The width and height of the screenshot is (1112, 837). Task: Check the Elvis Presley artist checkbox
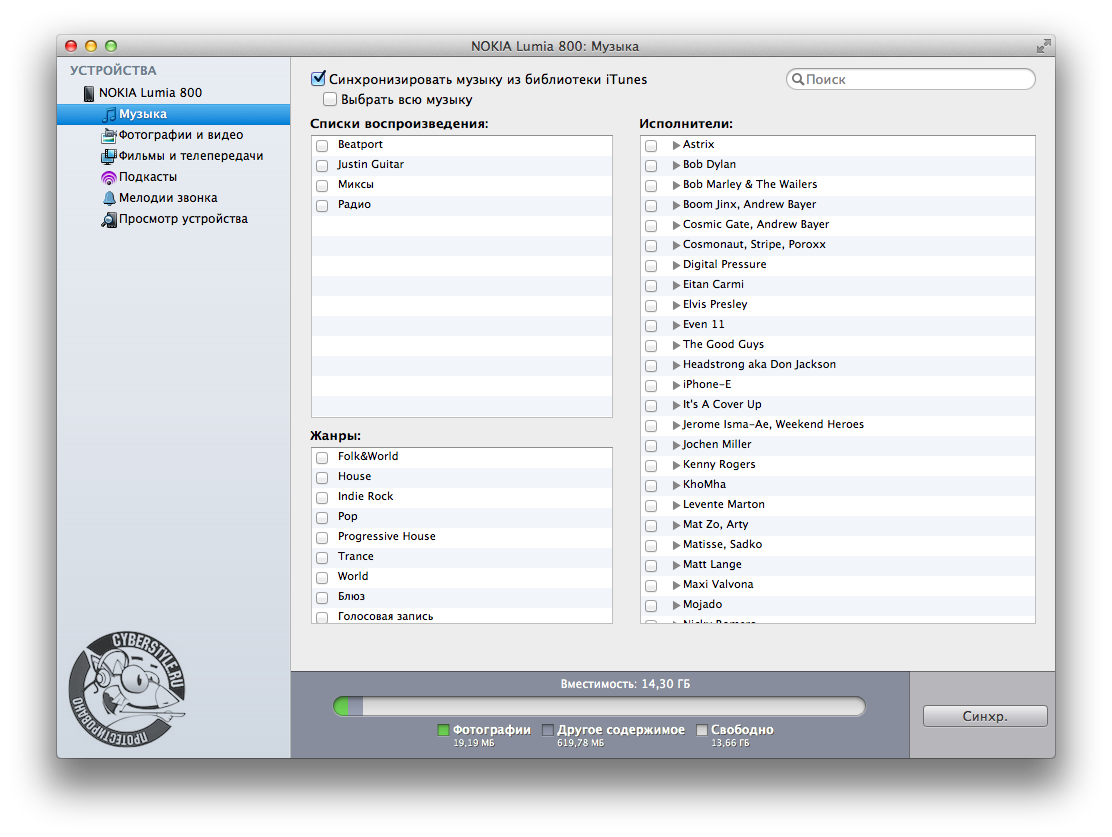coord(651,306)
